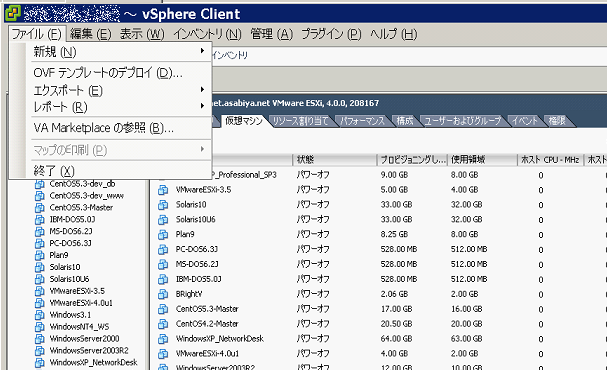Expand the 新規 (N) submenu arrow

coord(202,51)
